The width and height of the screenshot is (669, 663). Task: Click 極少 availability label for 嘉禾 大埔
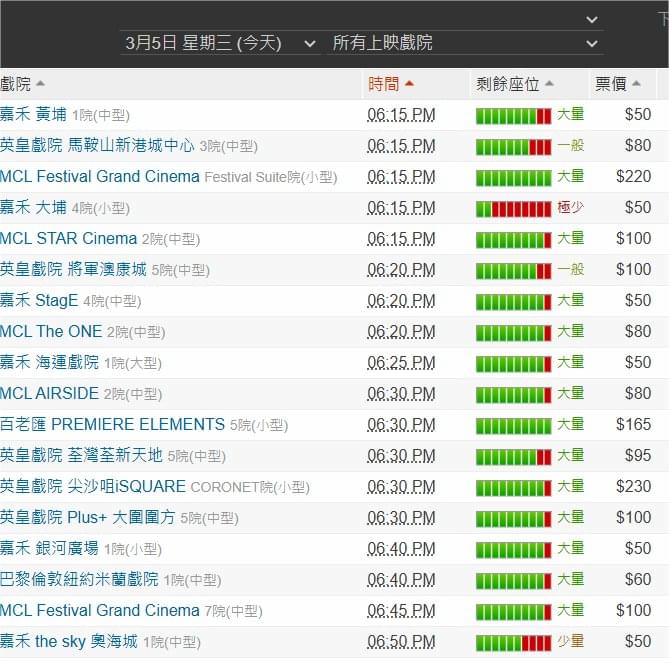(570, 207)
